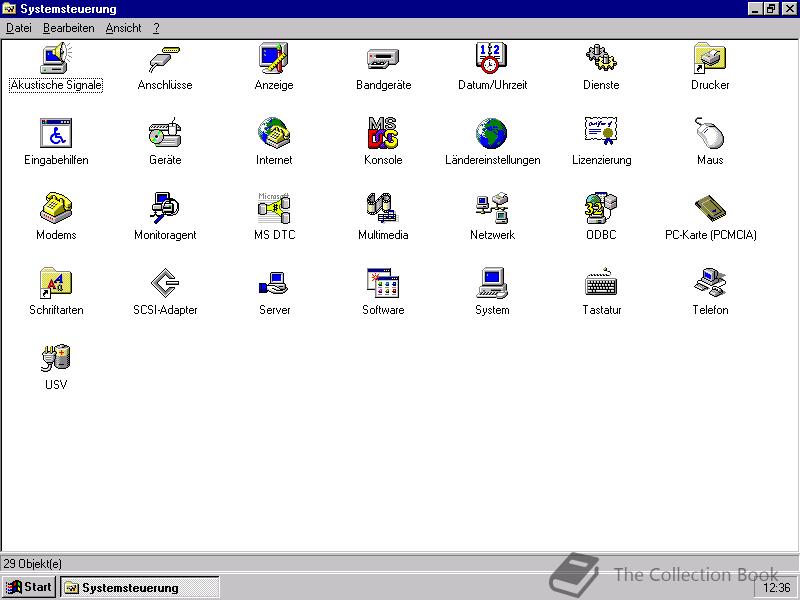Minimize the Systemsteuerung window

755,9
